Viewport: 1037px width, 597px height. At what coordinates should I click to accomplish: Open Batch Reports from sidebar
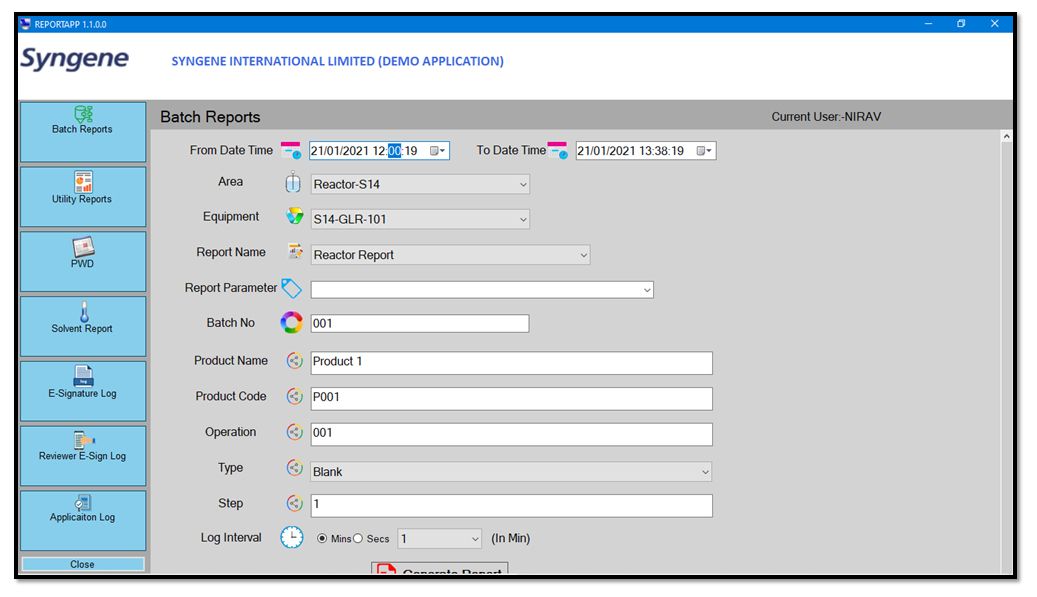pyautogui.click(x=83, y=132)
